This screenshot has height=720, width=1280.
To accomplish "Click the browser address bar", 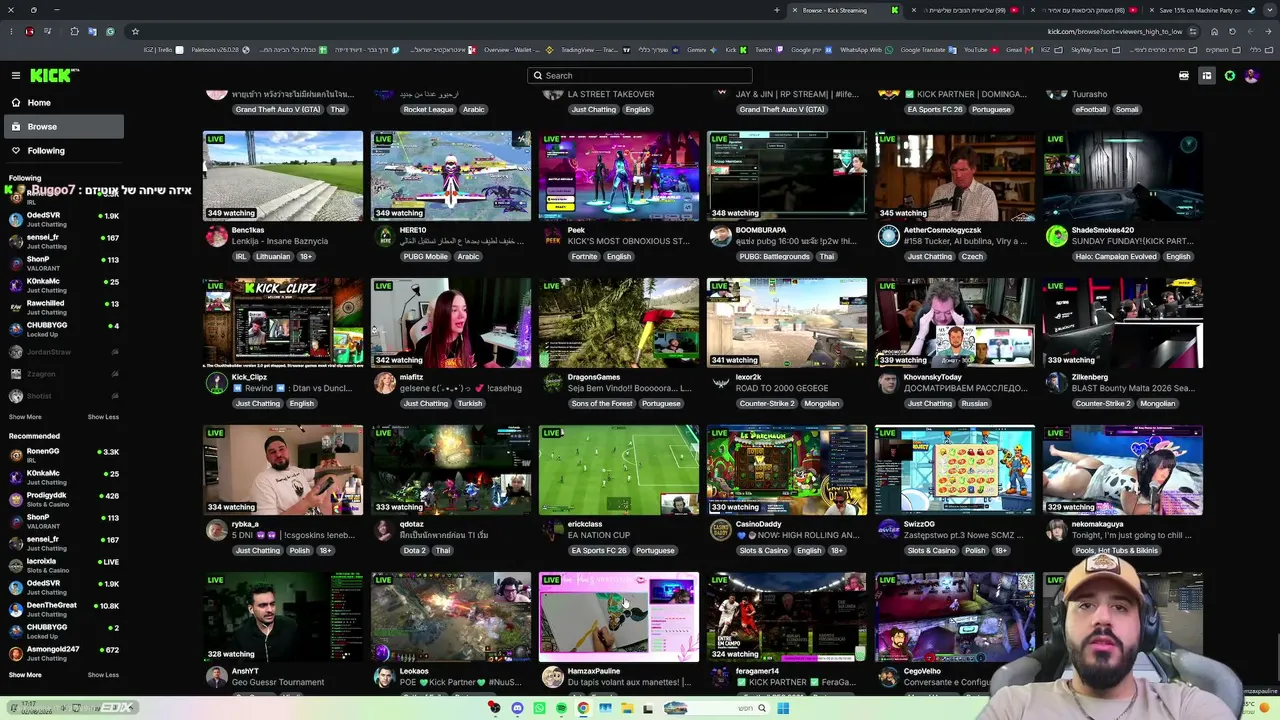I will click(640, 31).
